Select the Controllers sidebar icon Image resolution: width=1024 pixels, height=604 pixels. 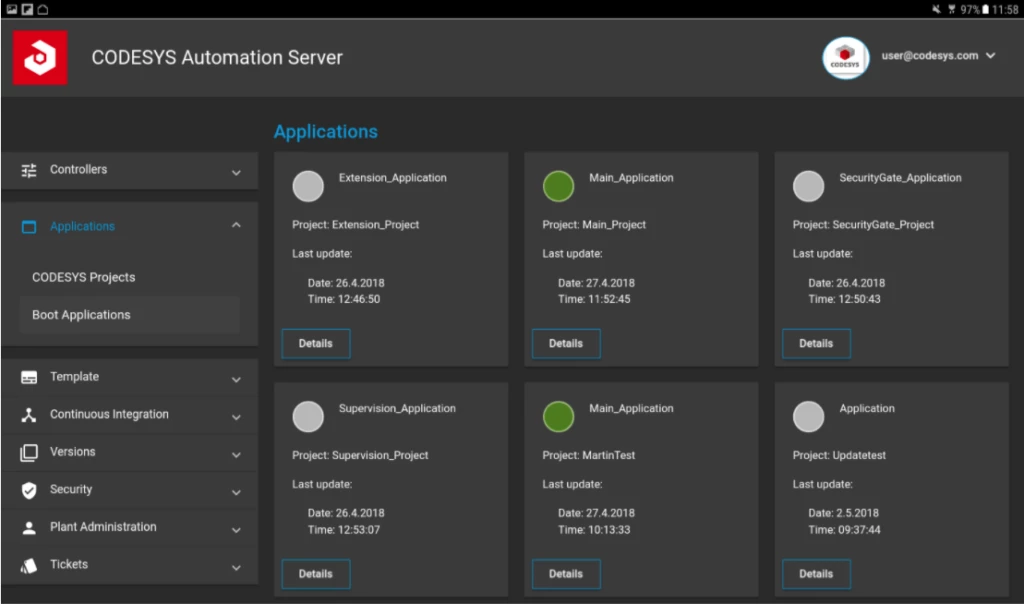pyautogui.click(x=31, y=169)
